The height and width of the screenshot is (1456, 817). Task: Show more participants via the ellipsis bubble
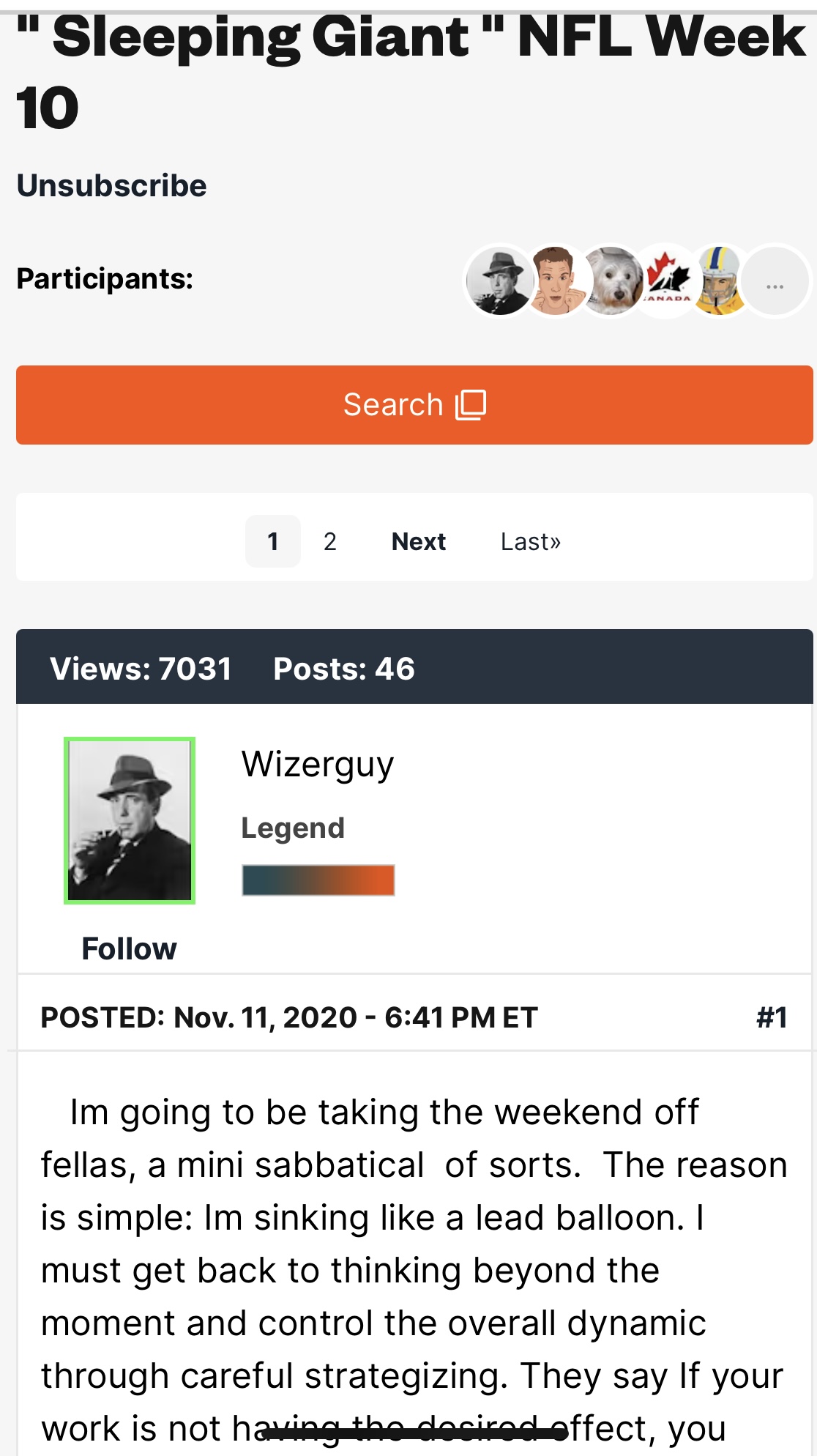[775, 281]
